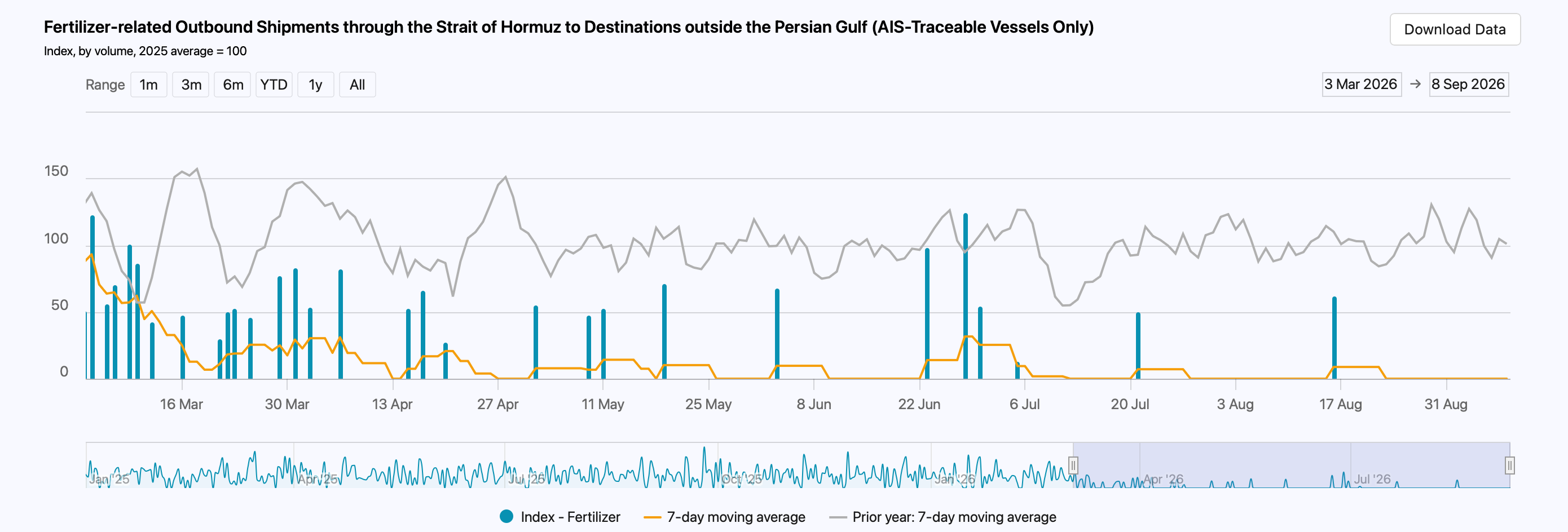Click the shaded navigator selection window
The image size is (1568, 532).
1291,465
